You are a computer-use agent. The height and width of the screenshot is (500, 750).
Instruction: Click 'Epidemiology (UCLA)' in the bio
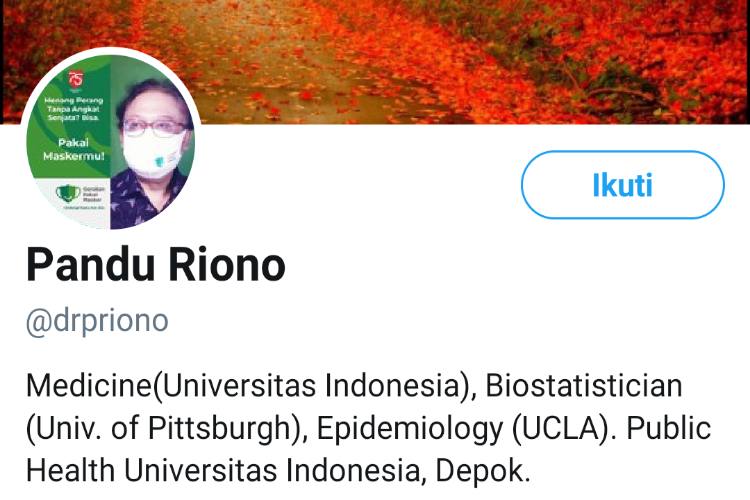pos(469,428)
